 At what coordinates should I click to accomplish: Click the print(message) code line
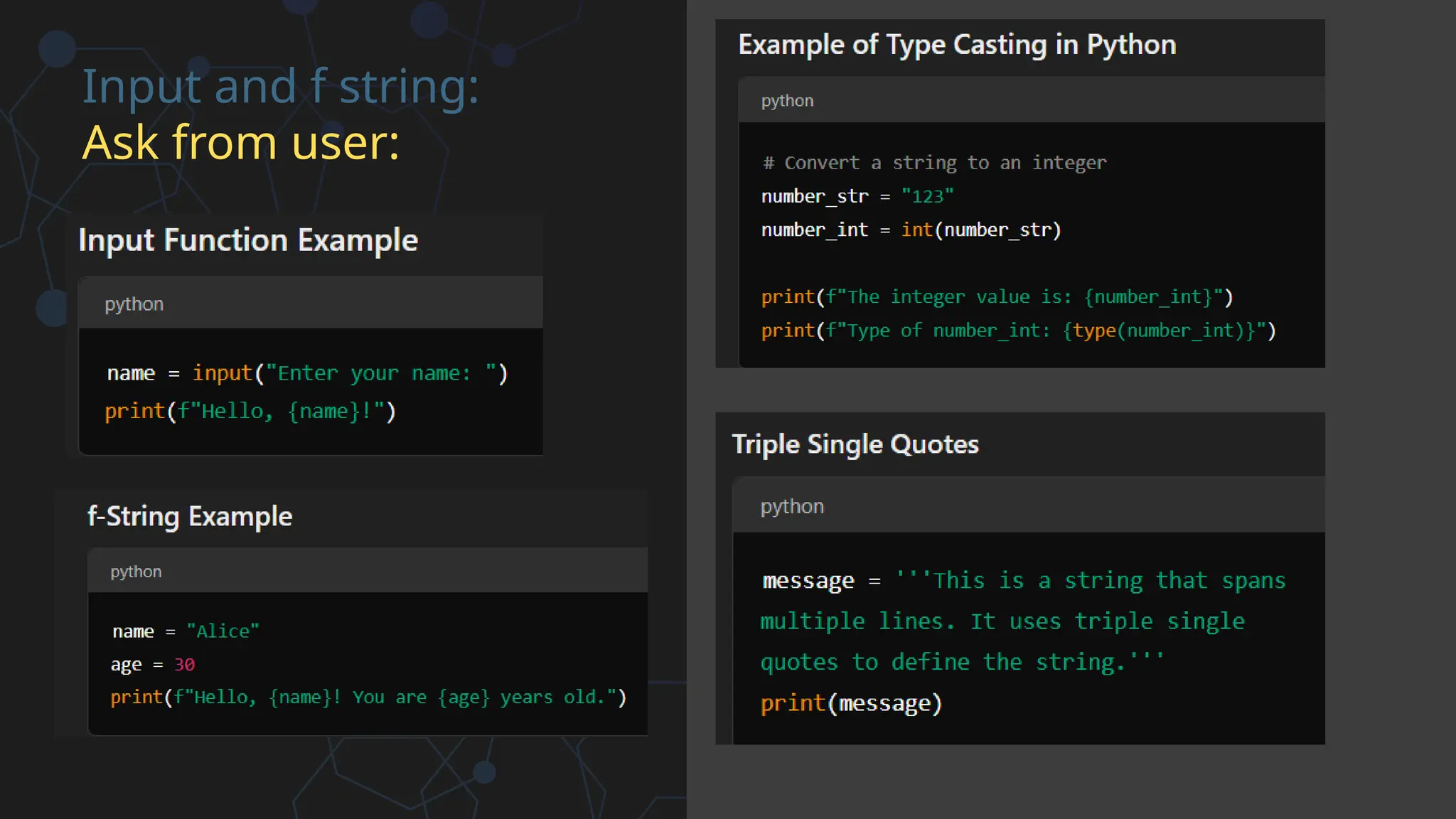pos(851,703)
